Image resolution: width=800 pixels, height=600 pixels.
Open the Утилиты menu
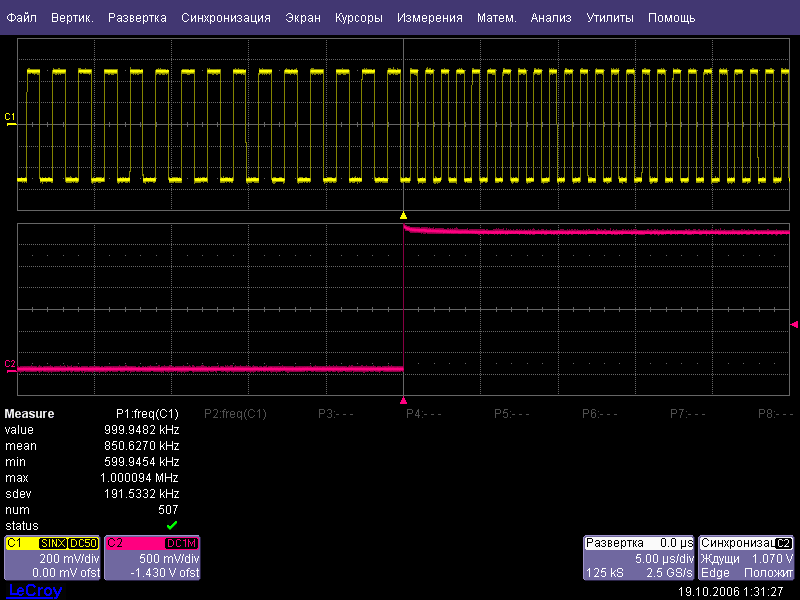pos(609,18)
